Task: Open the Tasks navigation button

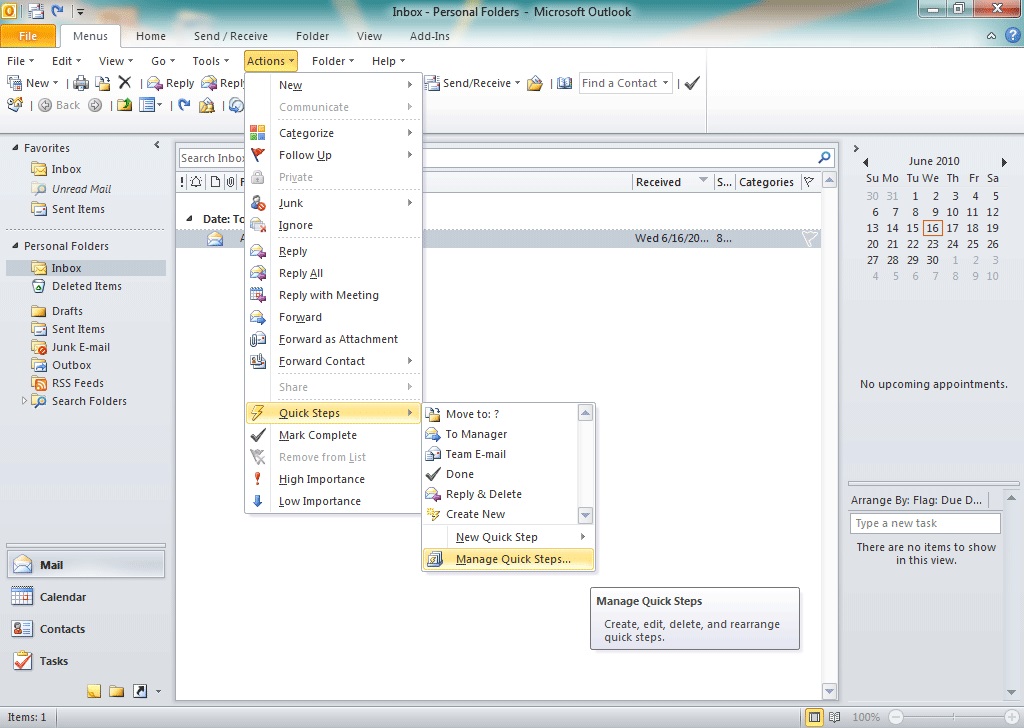Action: click(x=54, y=661)
